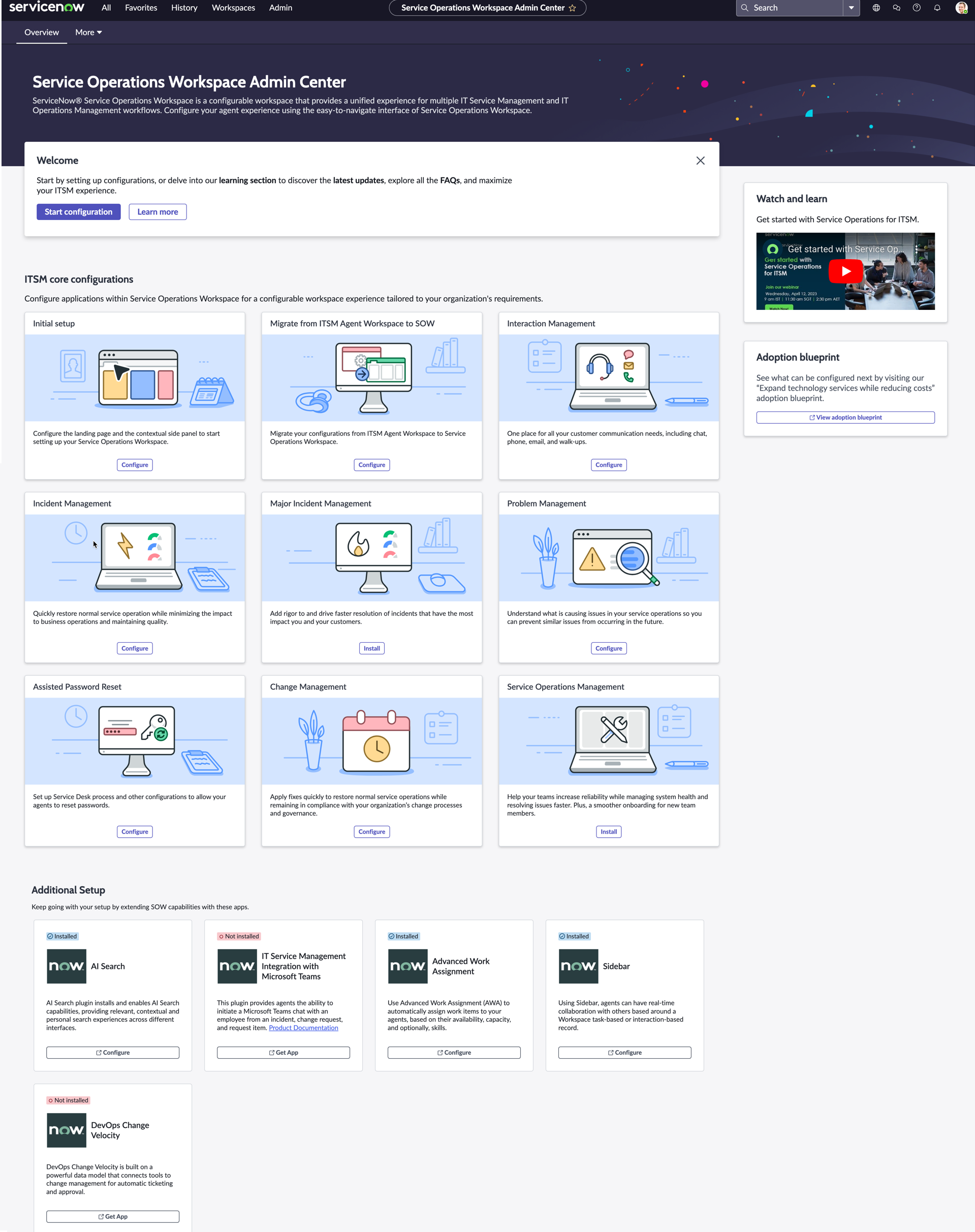The width and height of the screenshot is (975, 1232).
Task: Configure Problem Management
Action: point(609,648)
